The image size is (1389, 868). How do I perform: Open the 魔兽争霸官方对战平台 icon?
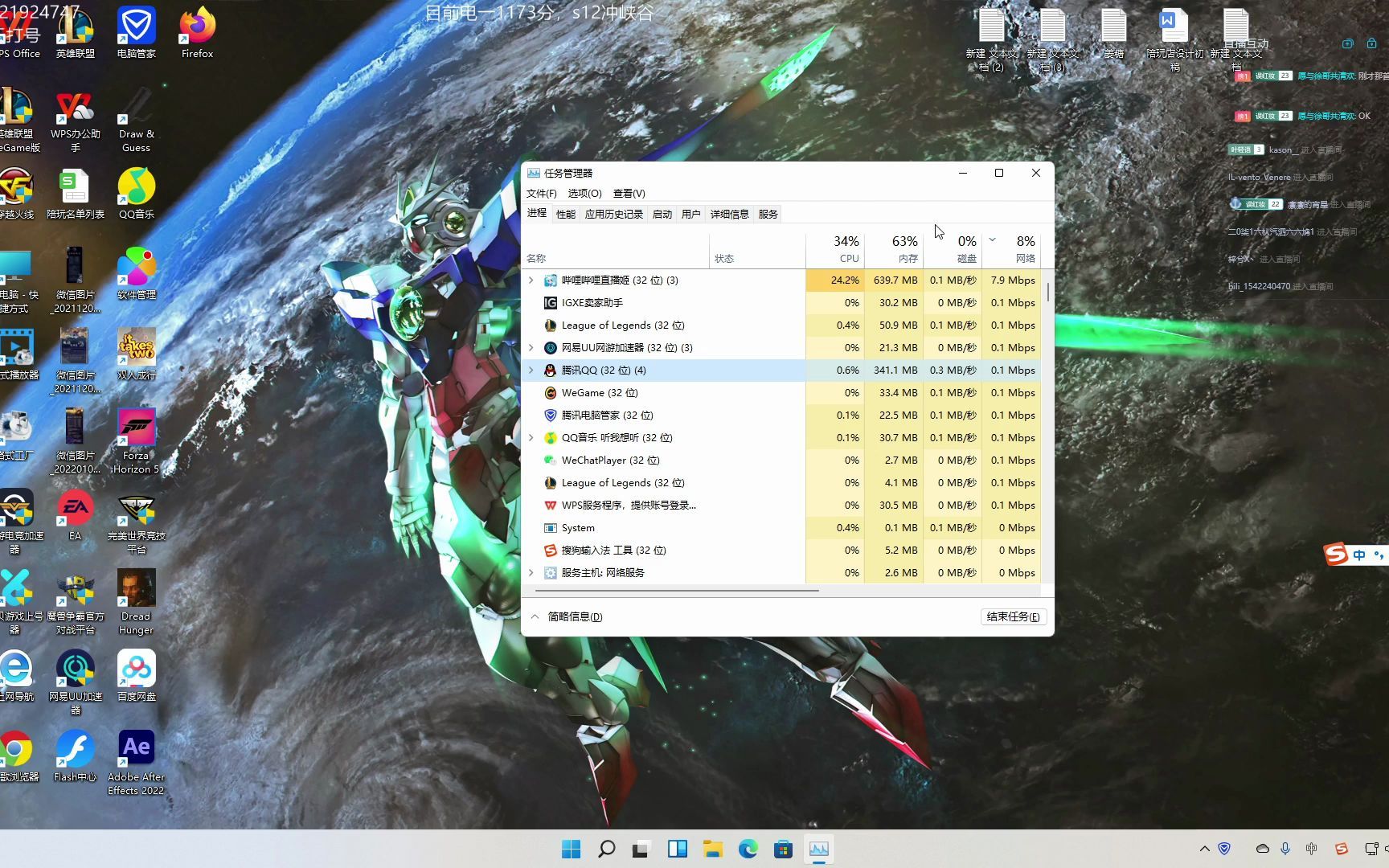76,601
